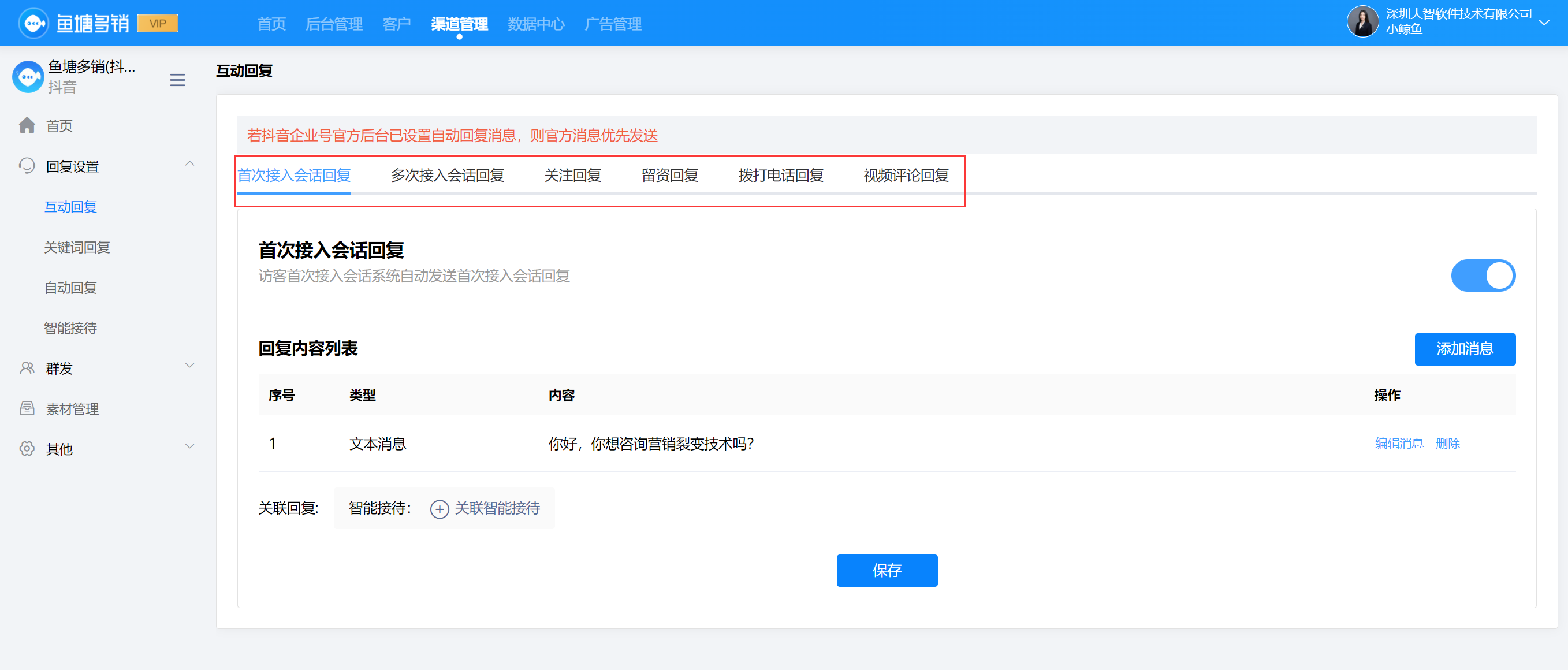Click the hamburger menu icon in sidebar
The width and height of the screenshot is (1568, 670).
click(x=177, y=80)
